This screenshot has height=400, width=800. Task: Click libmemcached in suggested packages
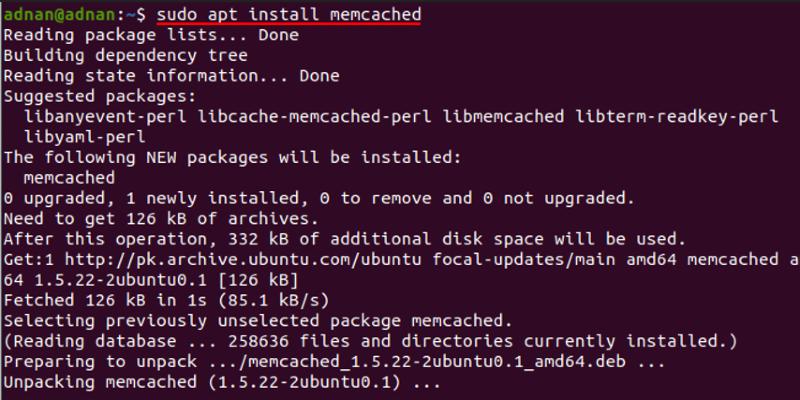pos(503,117)
